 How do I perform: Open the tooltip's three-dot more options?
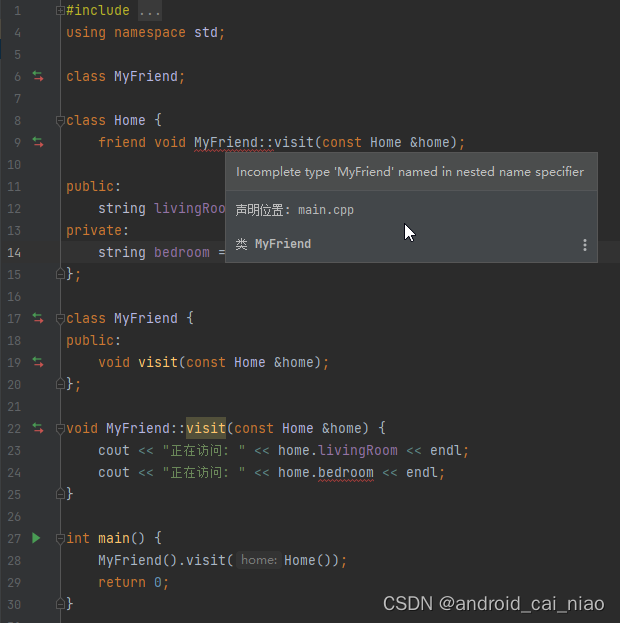tap(585, 245)
